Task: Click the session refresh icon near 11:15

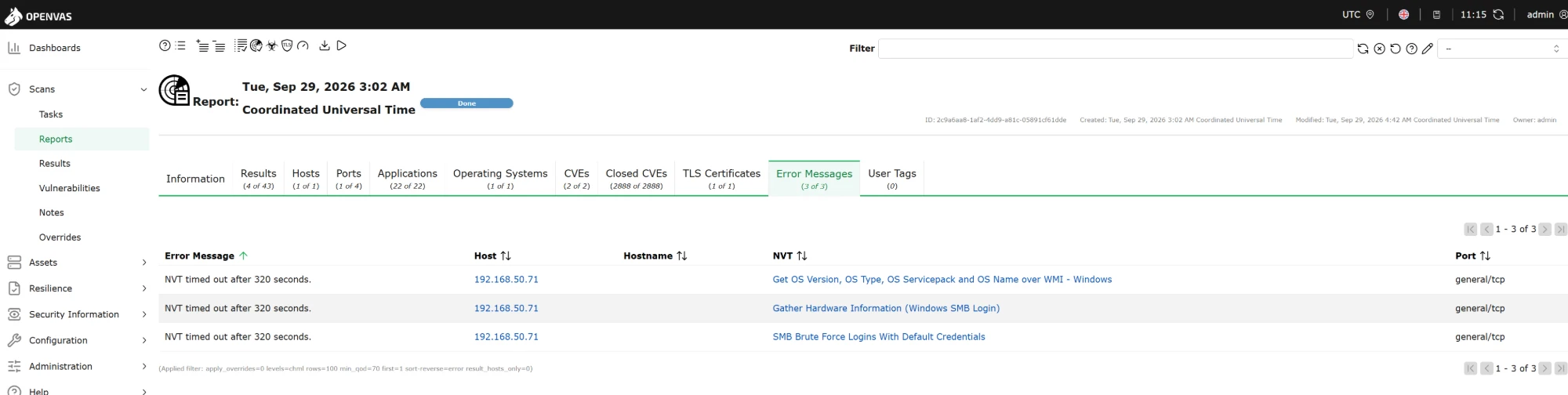Action: 1498,14
